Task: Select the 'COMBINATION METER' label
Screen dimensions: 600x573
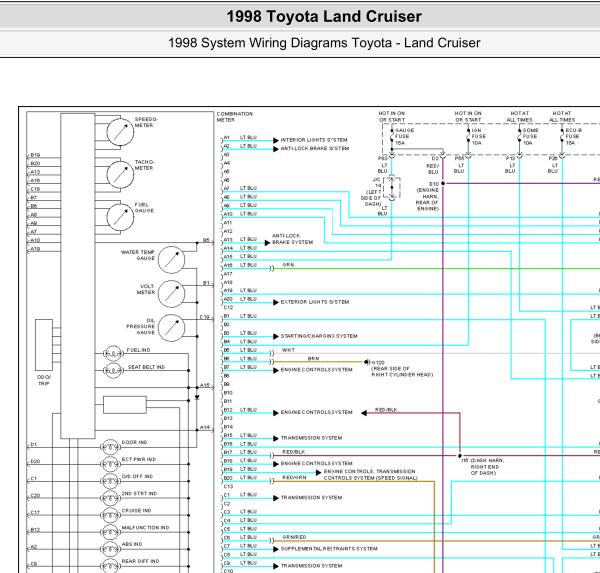Action: [x=235, y=117]
